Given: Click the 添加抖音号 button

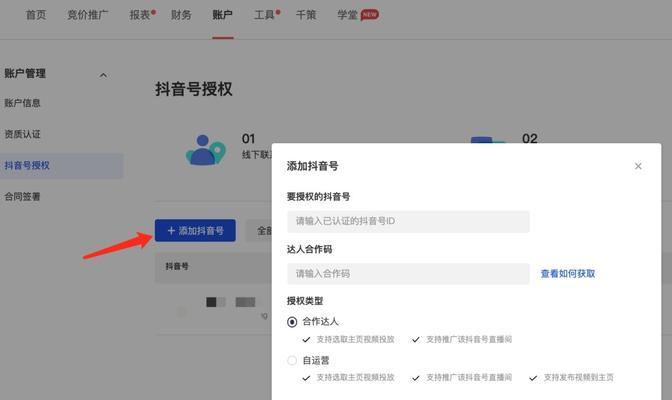Looking at the screenshot, I should (x=195, y=231).
